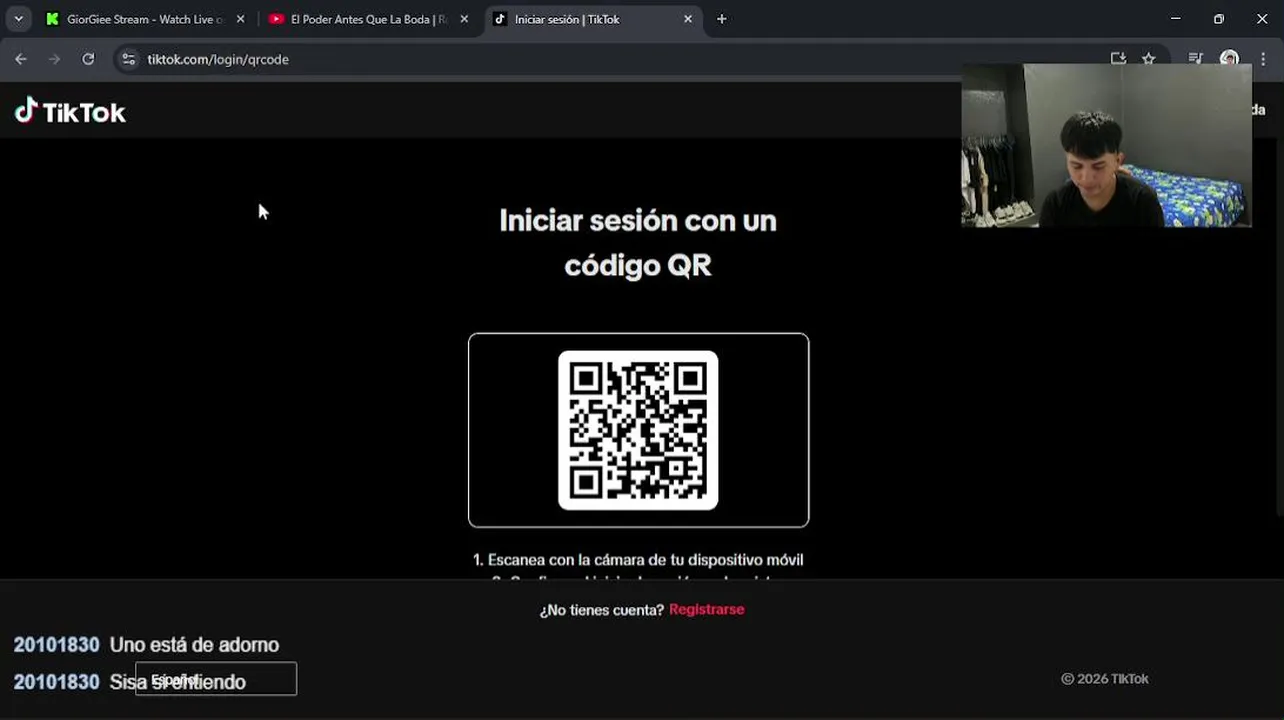This screenshot has height=720, width=1284.
Task: Click the TikTok logo
Action: tap(70, 111)
